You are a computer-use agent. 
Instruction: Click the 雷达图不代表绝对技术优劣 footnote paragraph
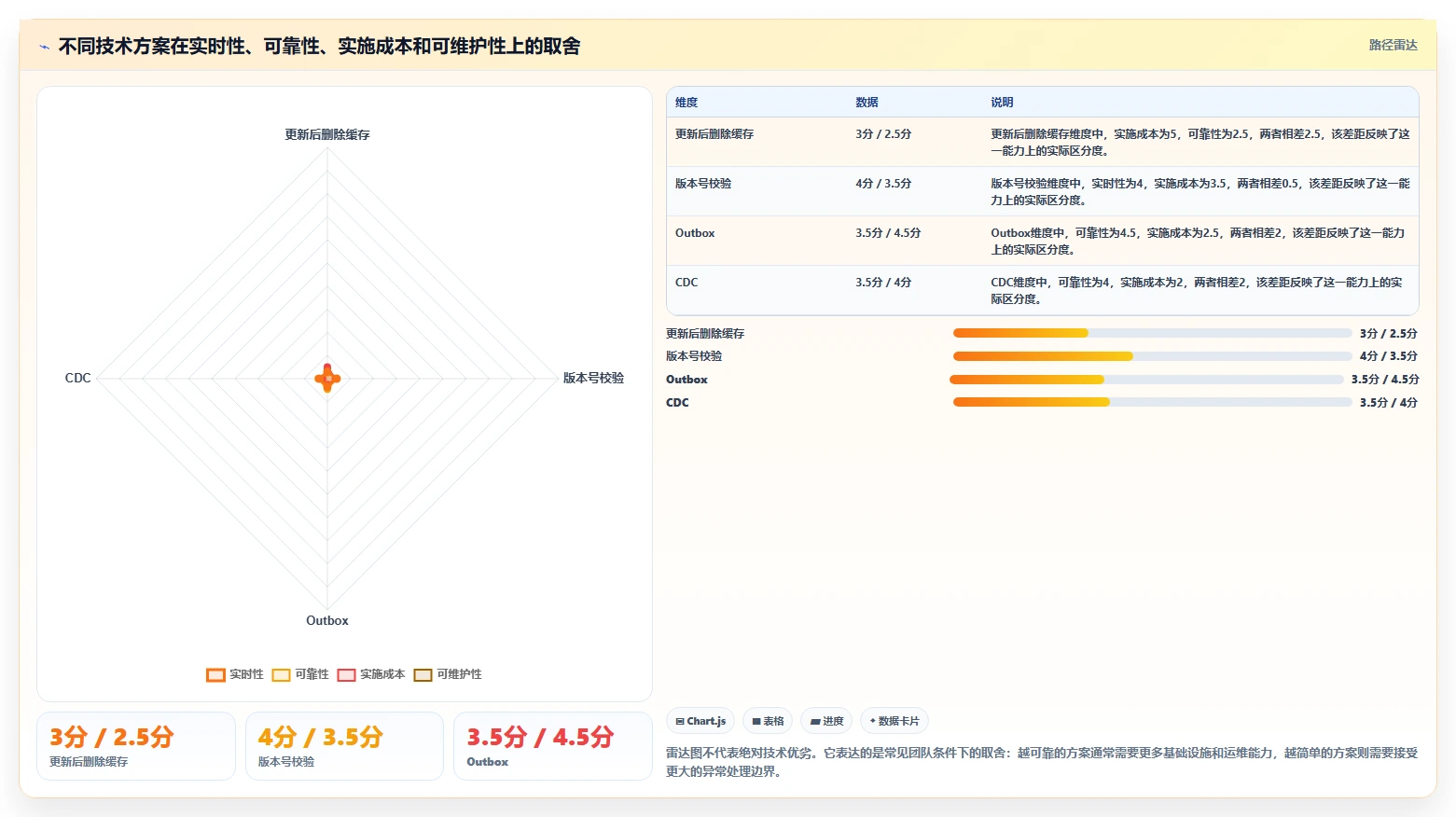[1042, 762]
